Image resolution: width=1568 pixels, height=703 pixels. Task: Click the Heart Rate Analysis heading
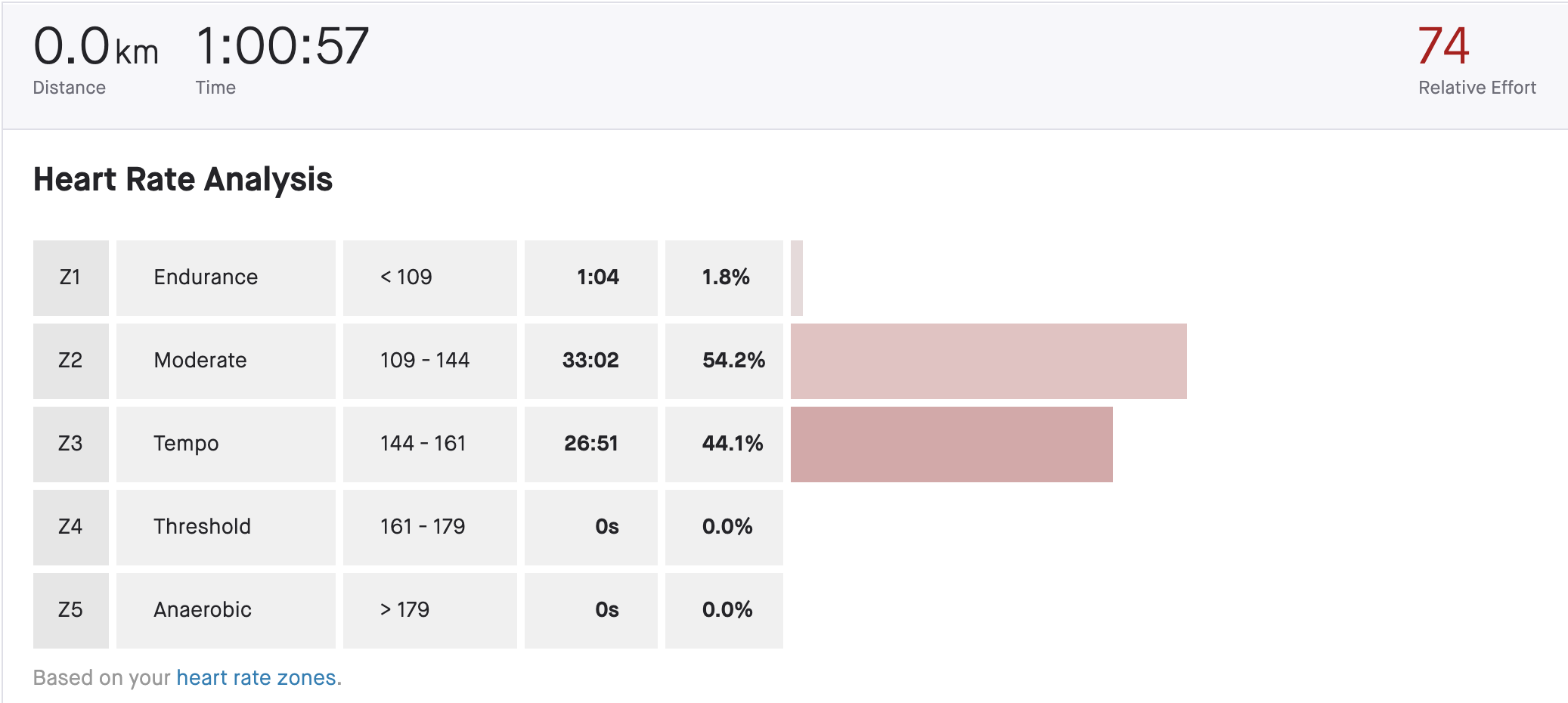click(183, 180)
